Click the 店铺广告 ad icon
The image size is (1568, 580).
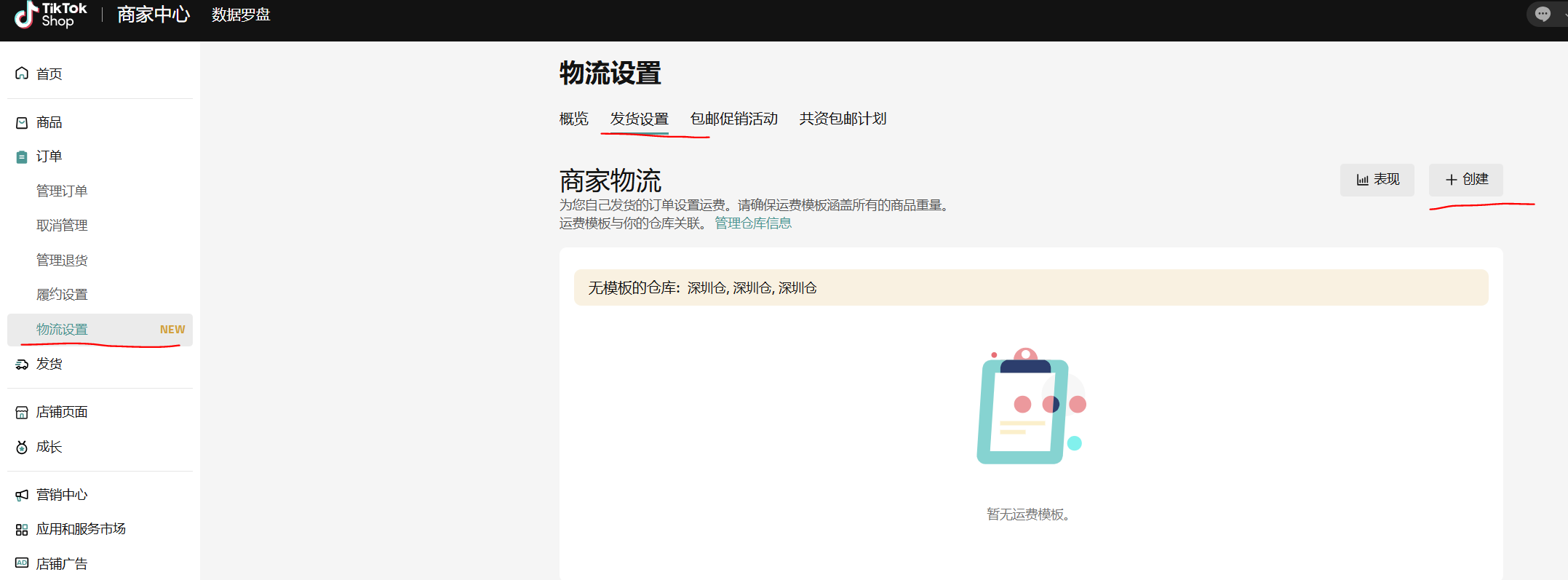[22, 564]
